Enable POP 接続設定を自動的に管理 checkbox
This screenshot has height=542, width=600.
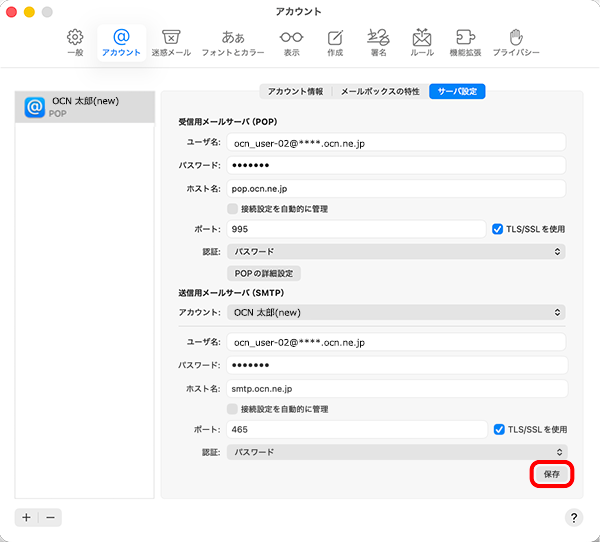point(233,209)
